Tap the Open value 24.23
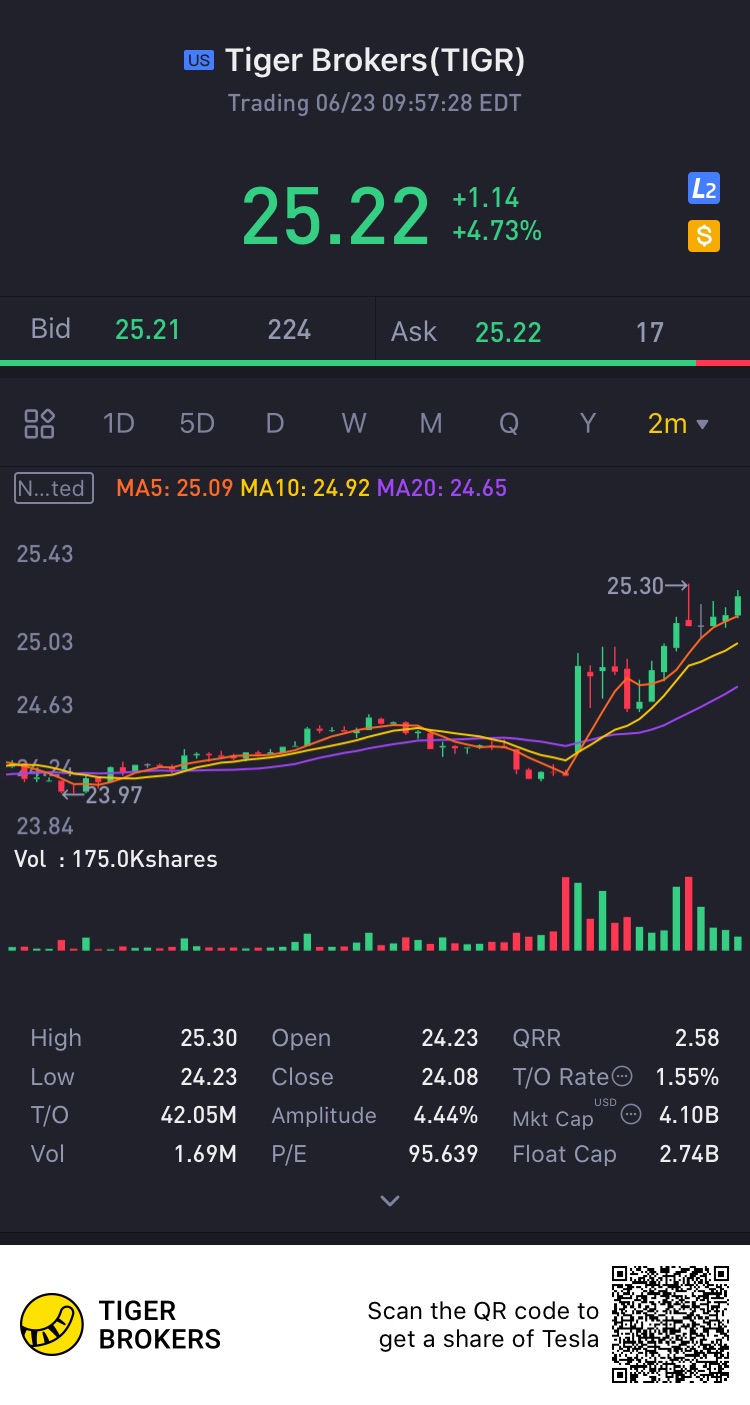This screenshot has width=750, height=1405. tap(450, 1038)
